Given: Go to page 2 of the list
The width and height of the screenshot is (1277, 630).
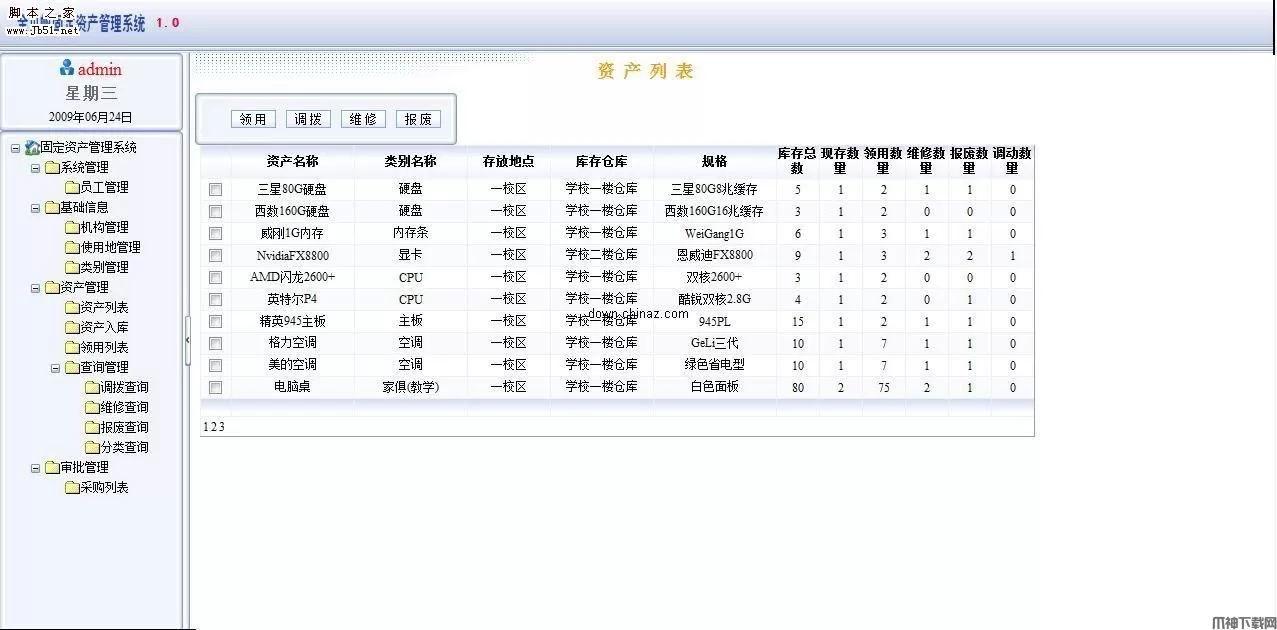Looking at the screenshot, I should click(213, 427).
